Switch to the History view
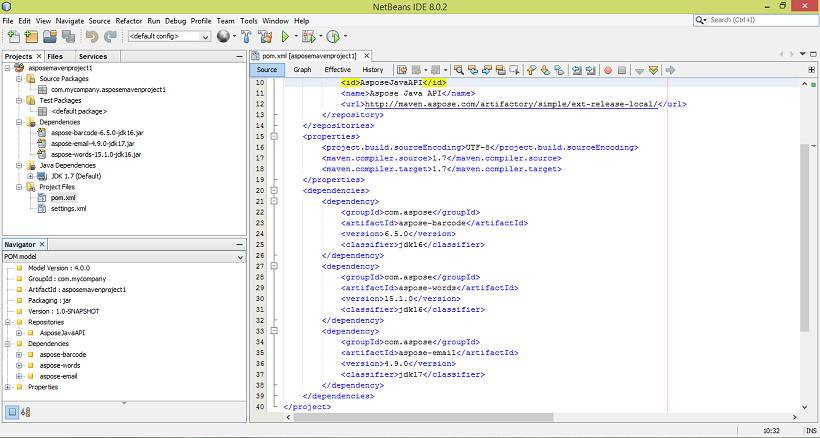Screen dimensions: 820x438 point(372,70)
